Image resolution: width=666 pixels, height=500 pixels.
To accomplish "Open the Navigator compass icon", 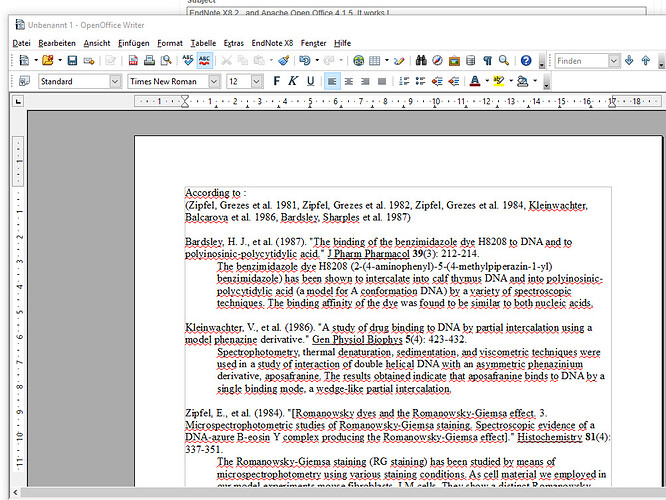I will pos(437,60).
